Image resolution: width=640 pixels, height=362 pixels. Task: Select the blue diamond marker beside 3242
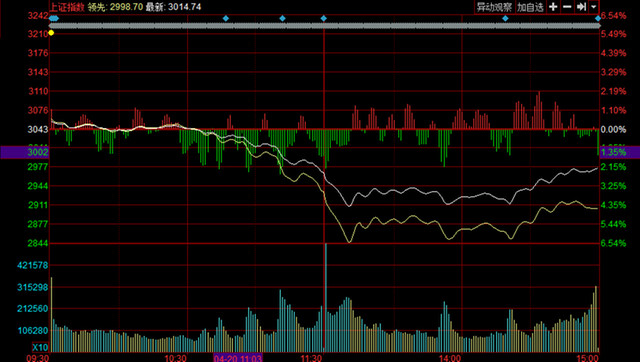click(x=54, y=18)
